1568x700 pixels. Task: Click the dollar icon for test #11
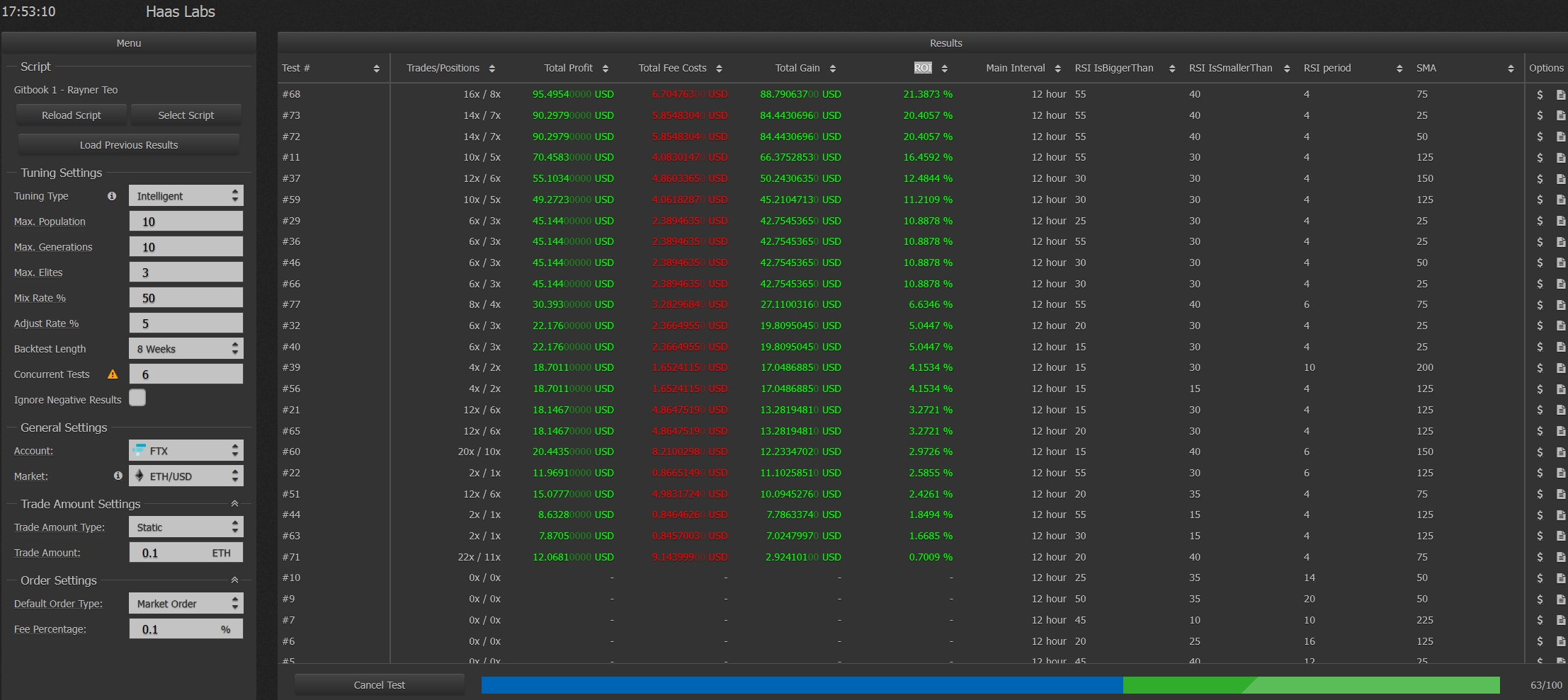click(x=1540, y=158)
